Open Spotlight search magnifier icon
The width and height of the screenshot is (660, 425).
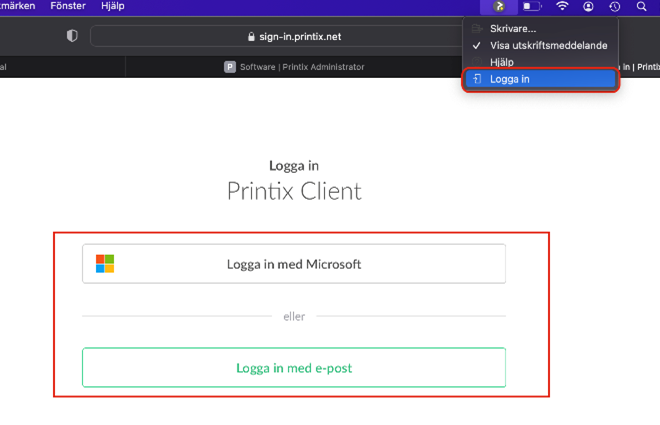click(642, 6)
